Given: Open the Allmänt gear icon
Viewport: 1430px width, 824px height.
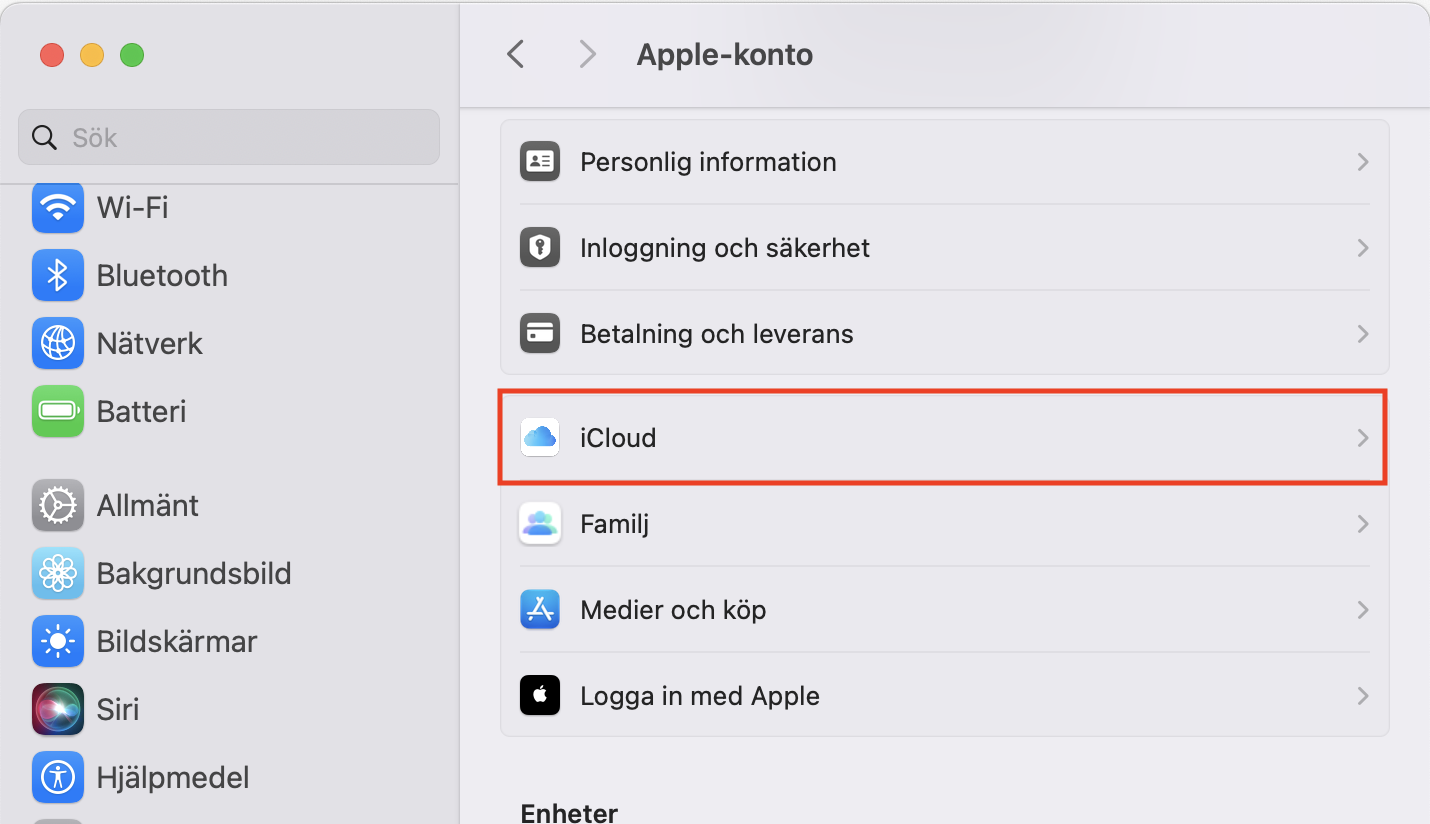Looking at the screenshot, I should (x=58, y=505).
